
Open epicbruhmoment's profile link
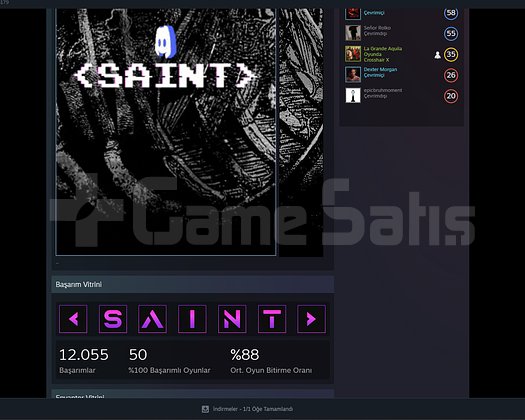[x=383, y=90]
